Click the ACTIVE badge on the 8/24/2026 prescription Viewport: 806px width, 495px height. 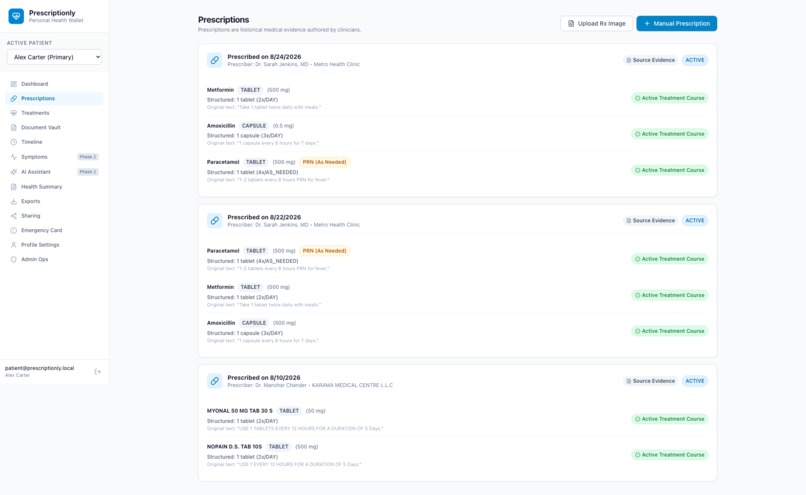(x=694, y=60)
